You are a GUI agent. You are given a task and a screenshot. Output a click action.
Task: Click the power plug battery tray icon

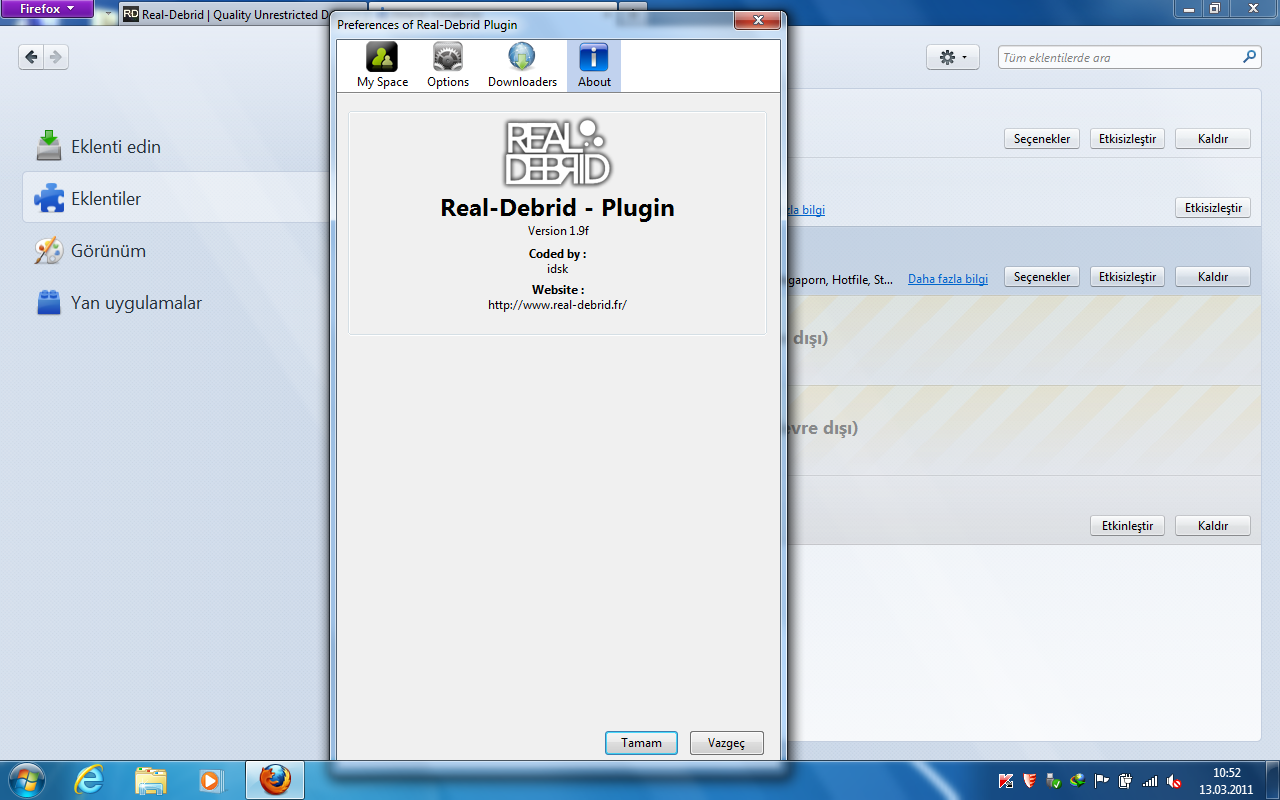tap(1126, 781)
